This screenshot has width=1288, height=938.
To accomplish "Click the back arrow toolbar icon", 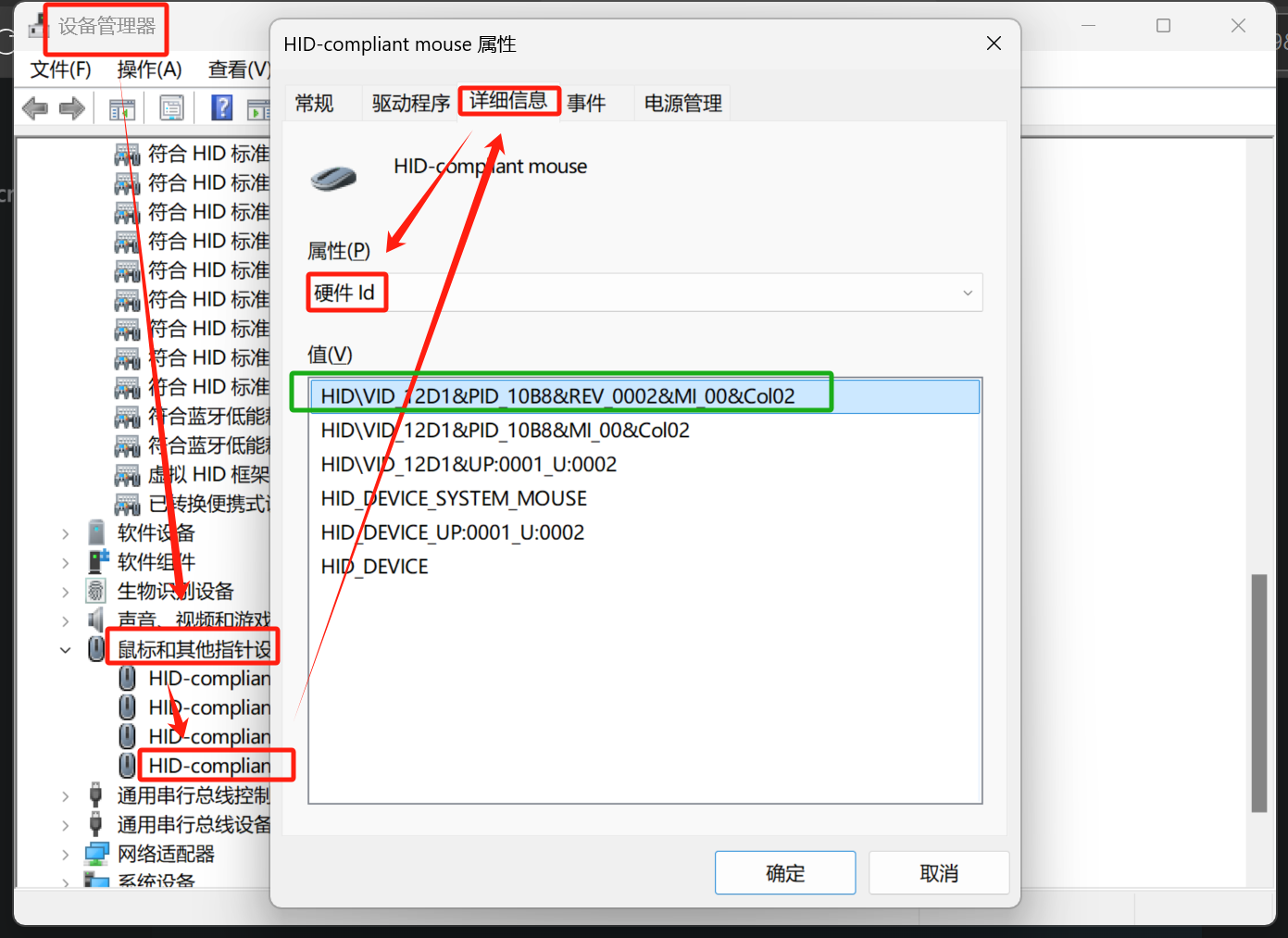I will point(34,109).
